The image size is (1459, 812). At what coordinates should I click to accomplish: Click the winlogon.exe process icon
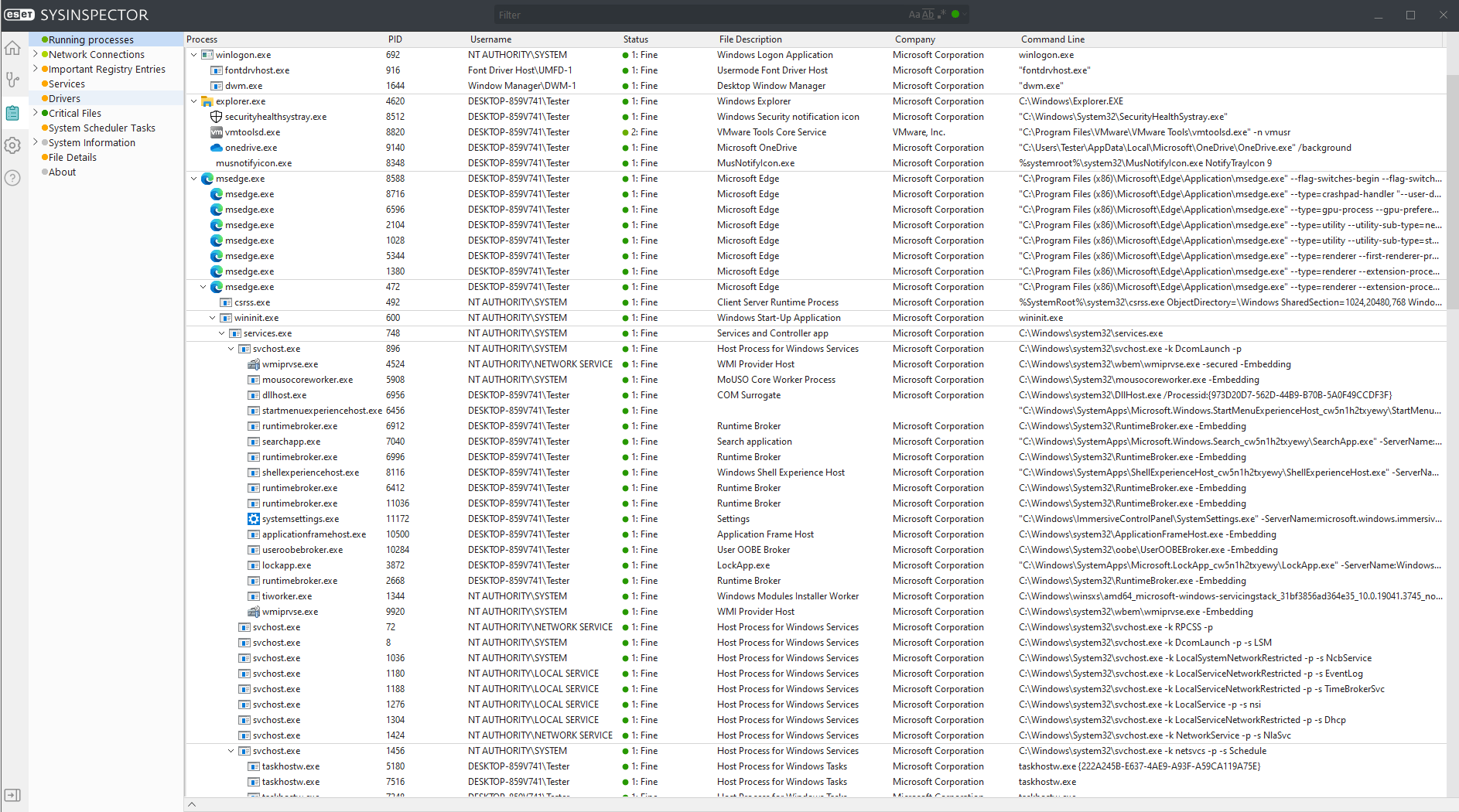(207, 55)
